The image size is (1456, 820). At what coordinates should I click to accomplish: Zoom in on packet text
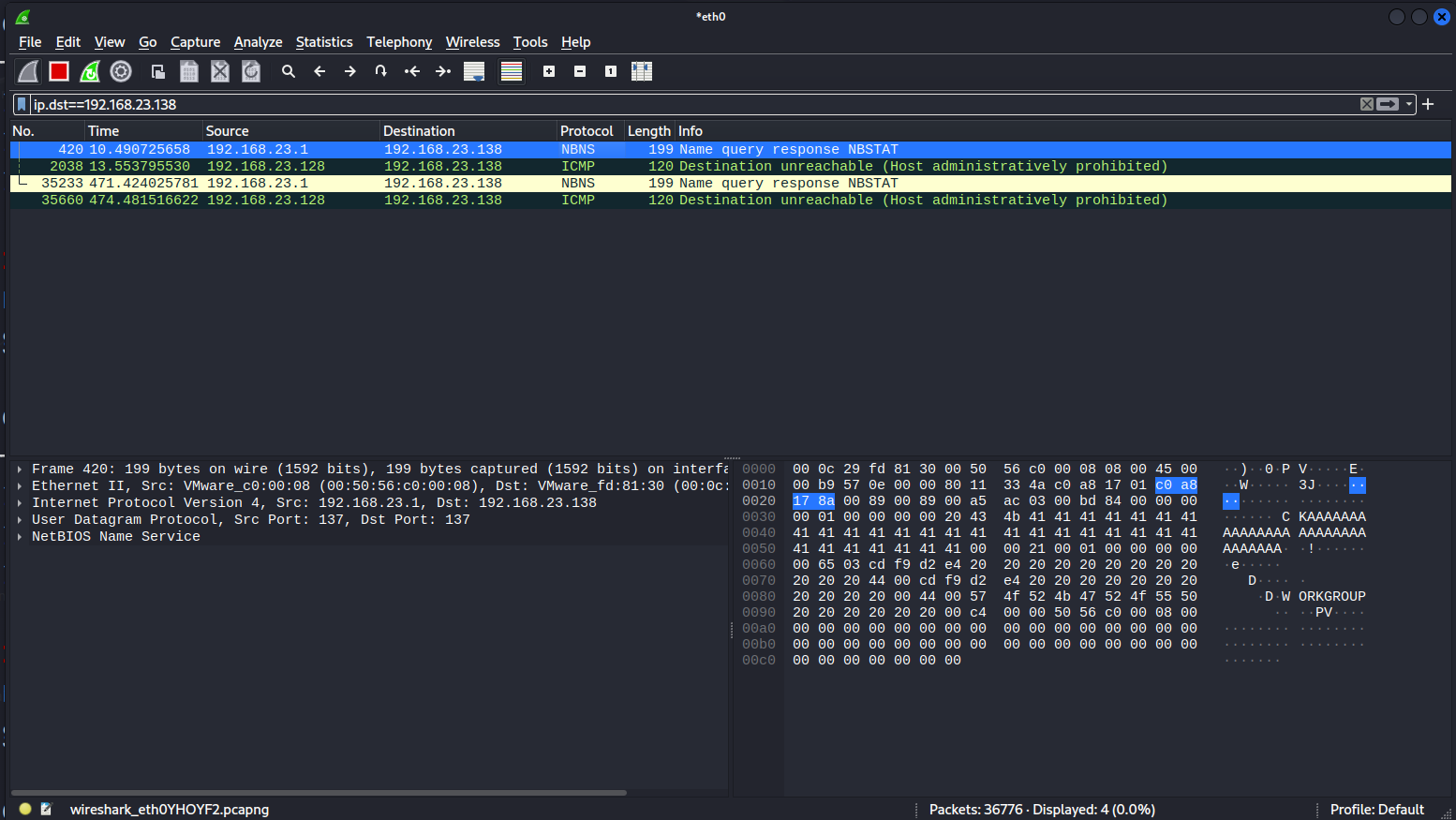tap(549, 71)
